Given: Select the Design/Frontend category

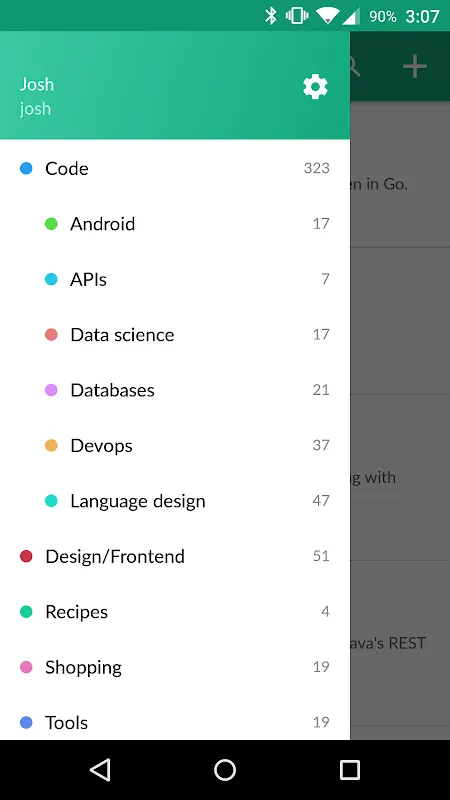Looking at the screenshot, I should [175, 556].
